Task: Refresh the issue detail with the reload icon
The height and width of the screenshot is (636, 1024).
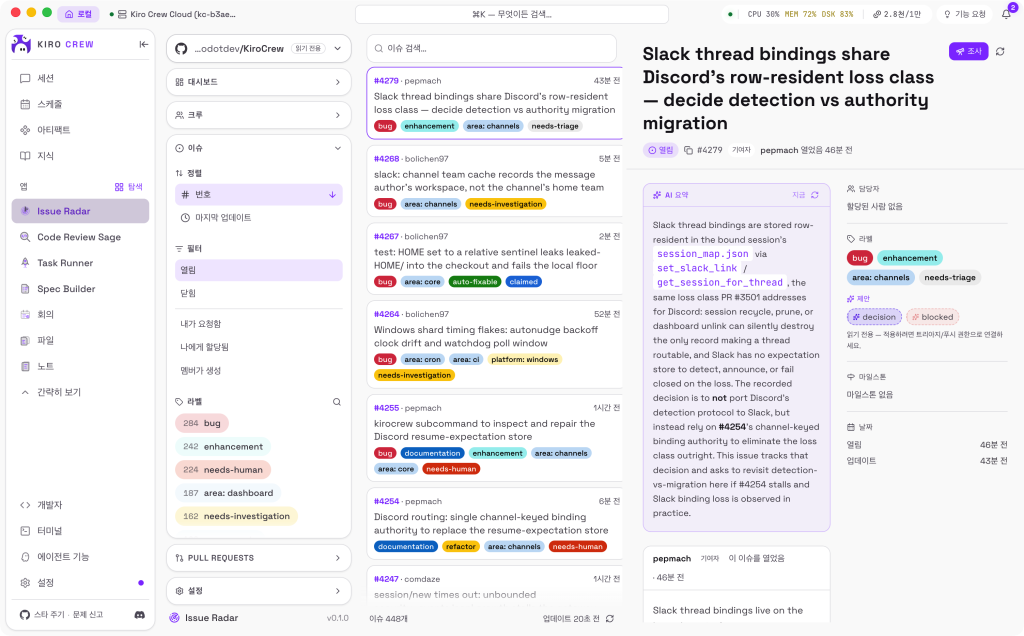Action: click(1000, 51)
